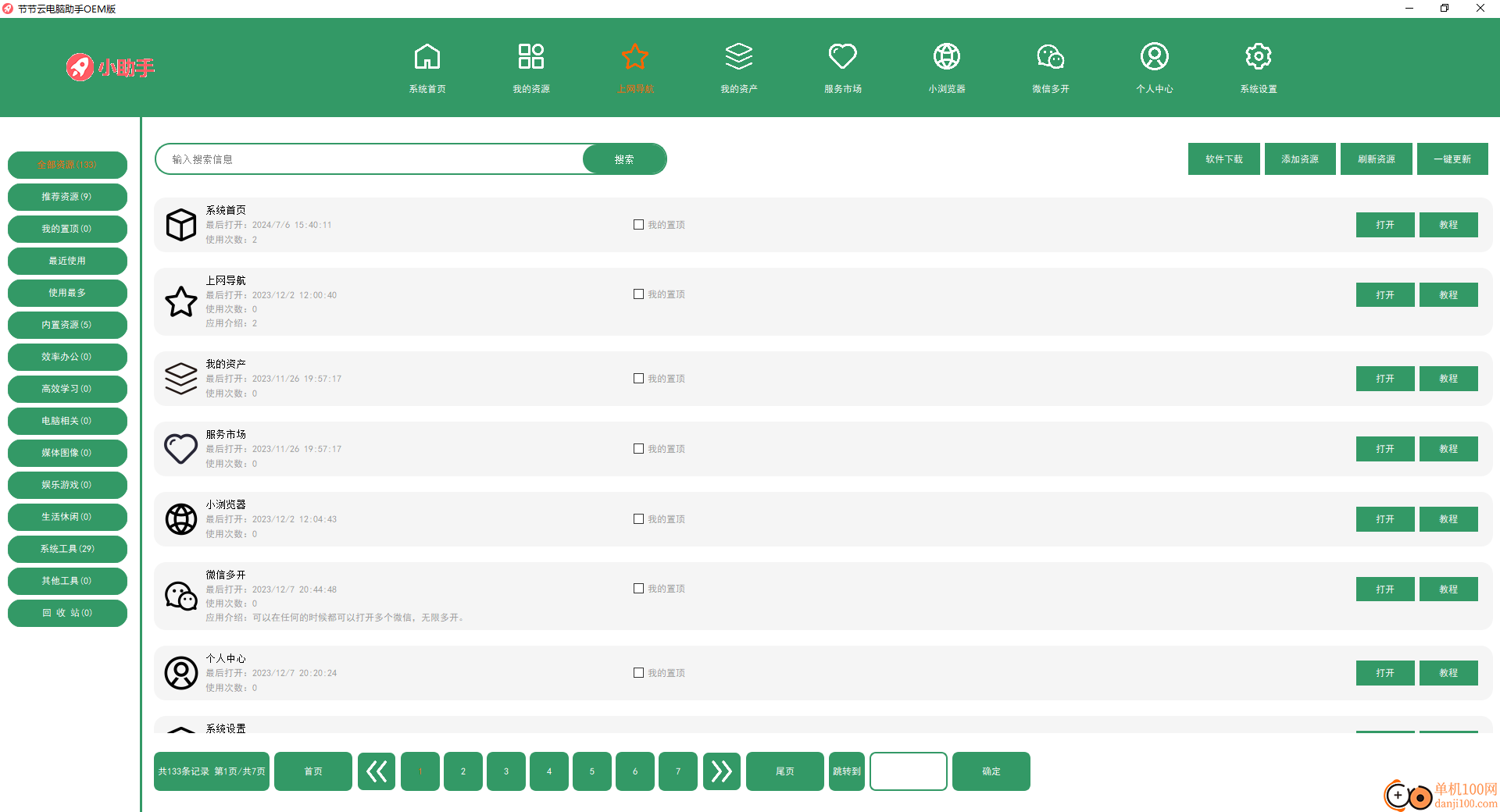
Task: Select 电脑相关 (0) category
Action: coord(67,421)
